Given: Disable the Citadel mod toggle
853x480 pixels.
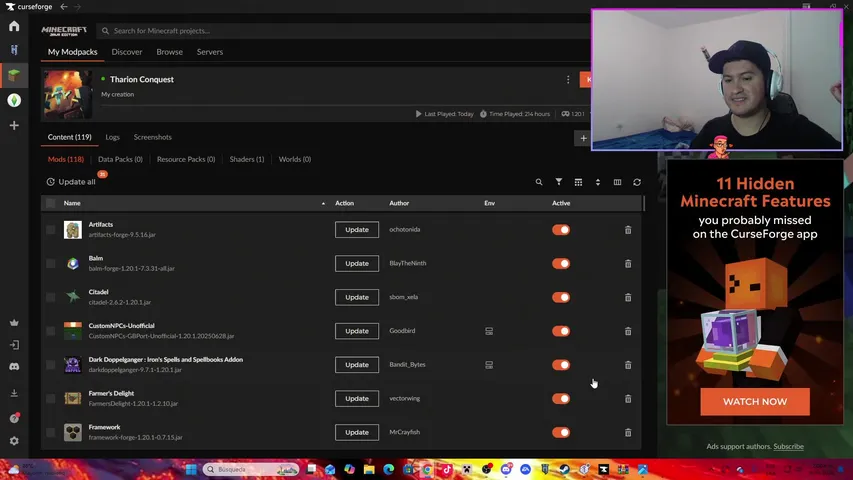Looking at the screenshot, I should click(561, 297).
